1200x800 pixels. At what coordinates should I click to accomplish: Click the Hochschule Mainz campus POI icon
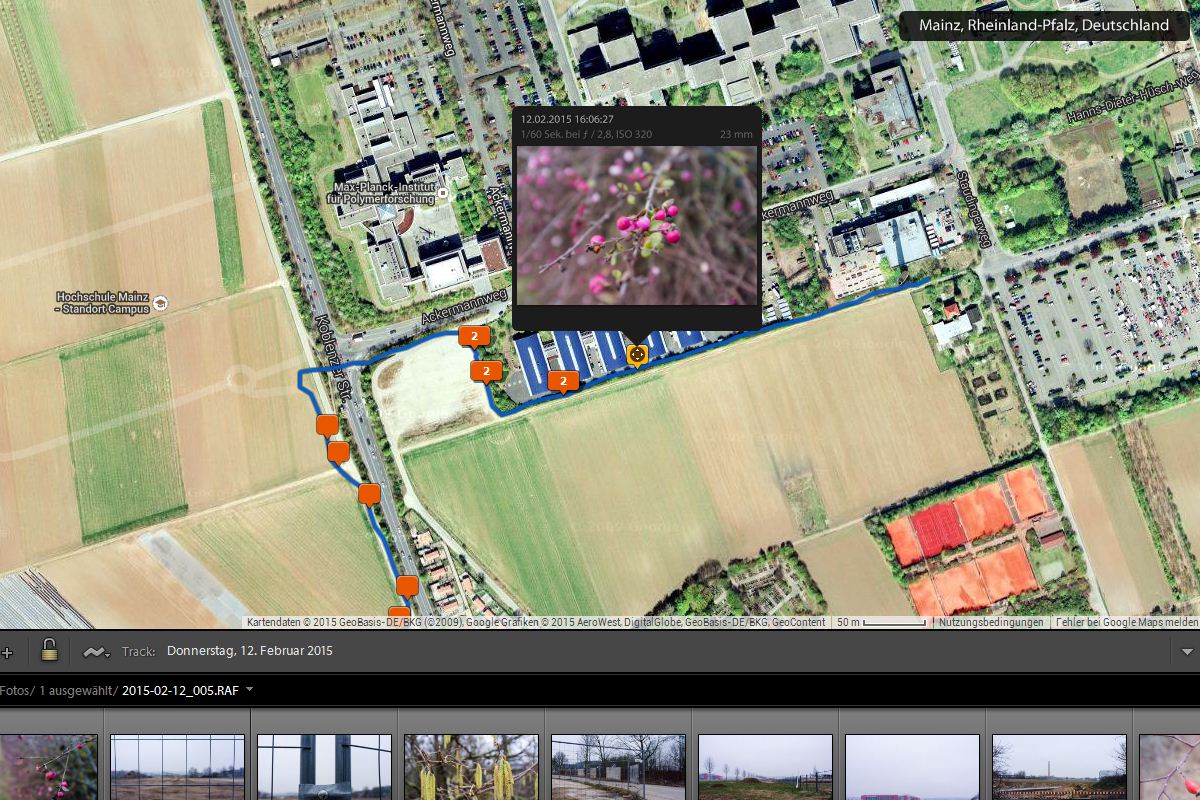click(160, 303)
